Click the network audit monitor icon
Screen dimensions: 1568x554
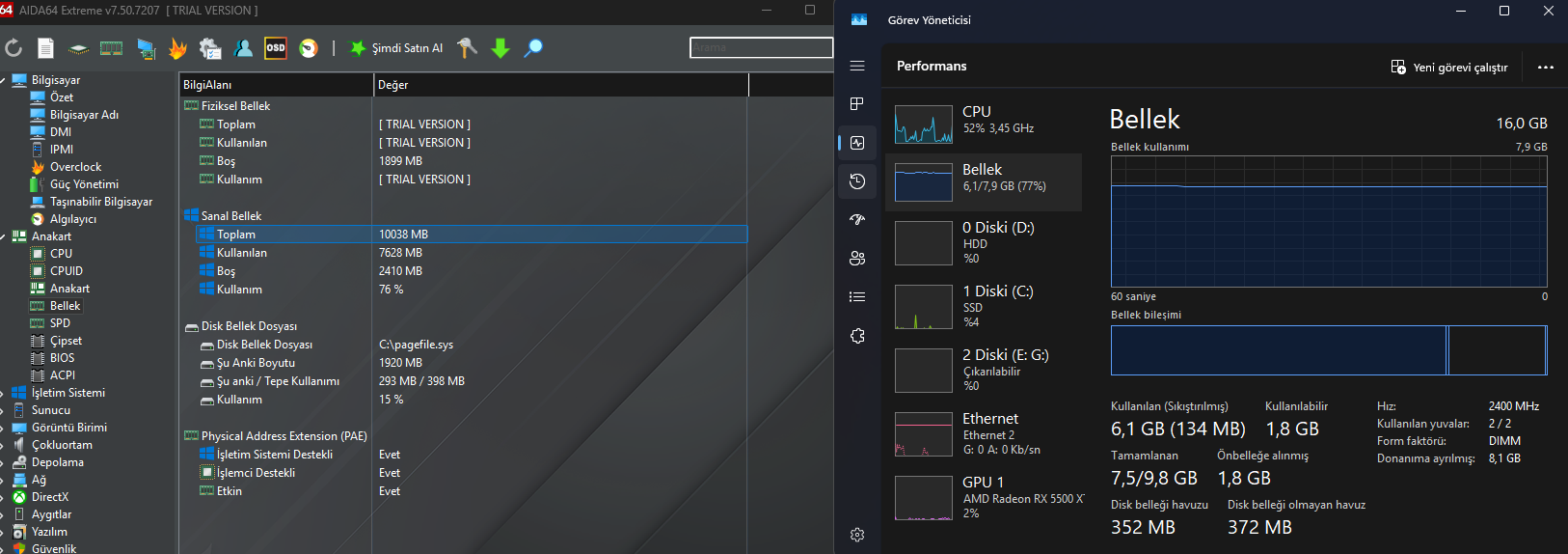click(146, 48)
